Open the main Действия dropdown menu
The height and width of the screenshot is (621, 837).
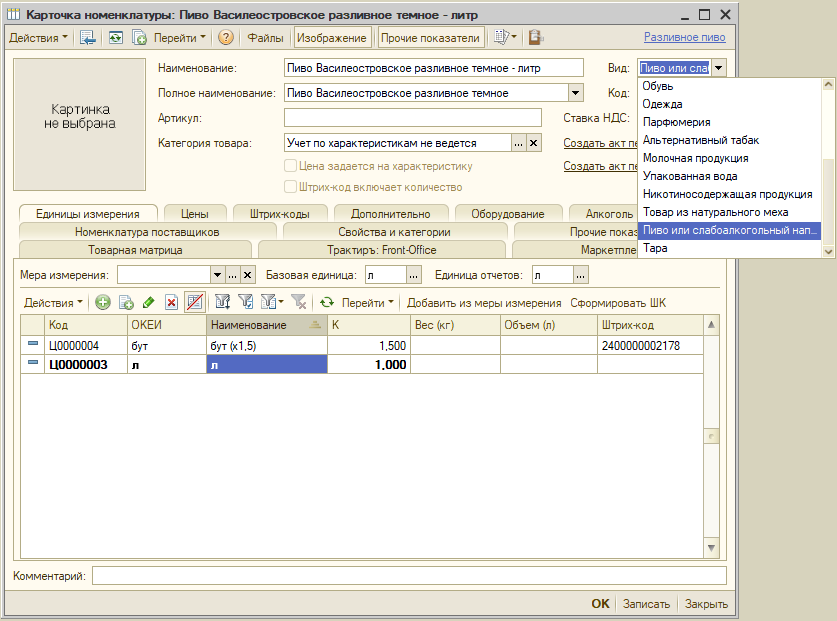tap(38, 38)
